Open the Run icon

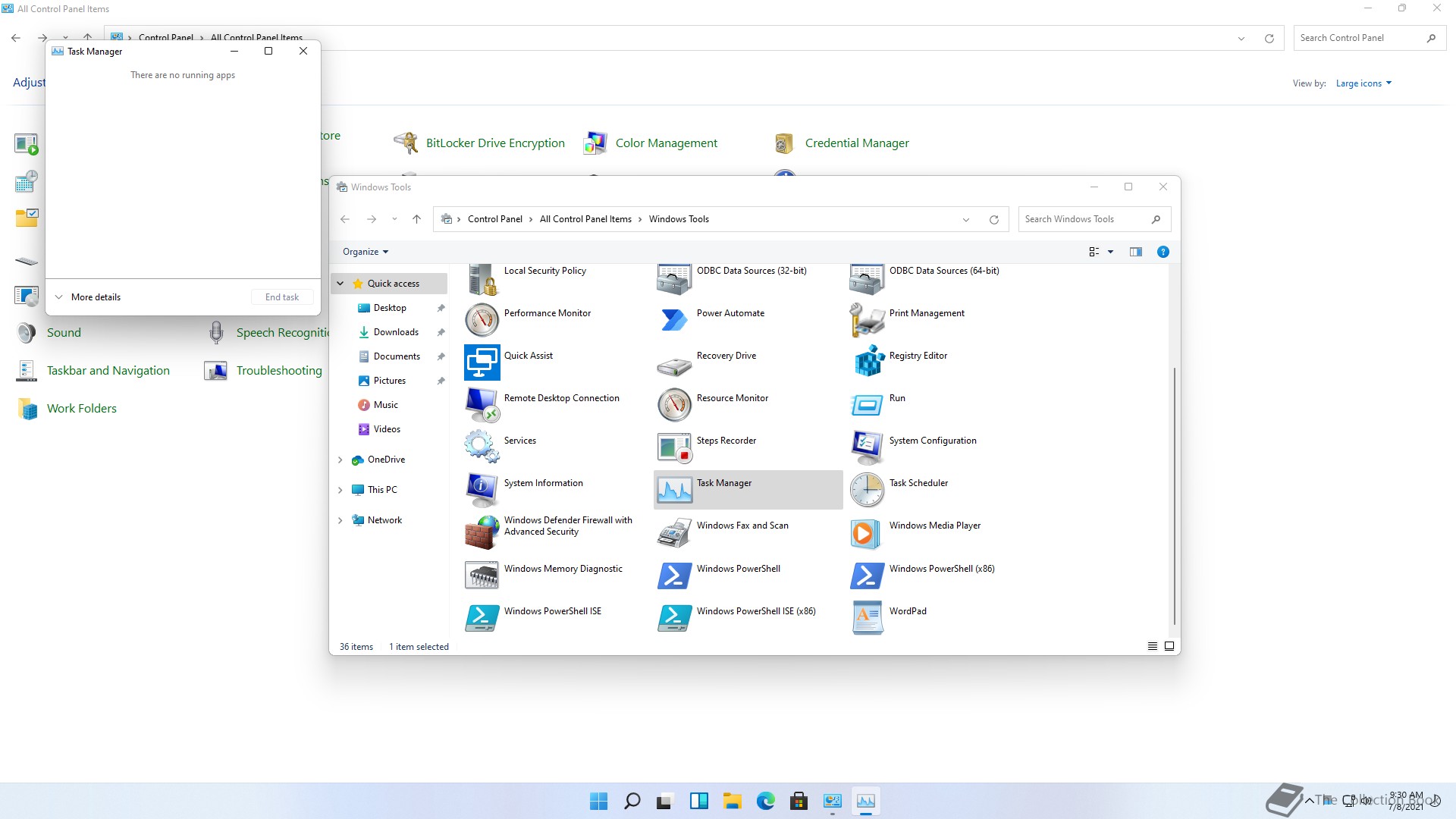868,406
